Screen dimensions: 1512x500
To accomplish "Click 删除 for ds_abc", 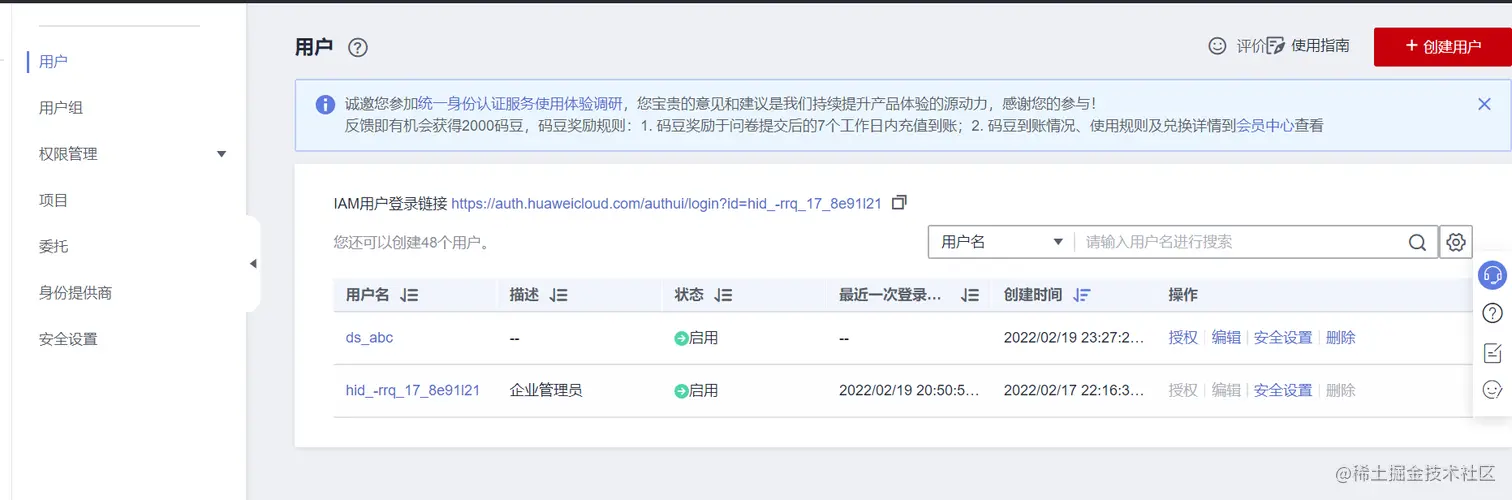I will tap(1341, 338).
